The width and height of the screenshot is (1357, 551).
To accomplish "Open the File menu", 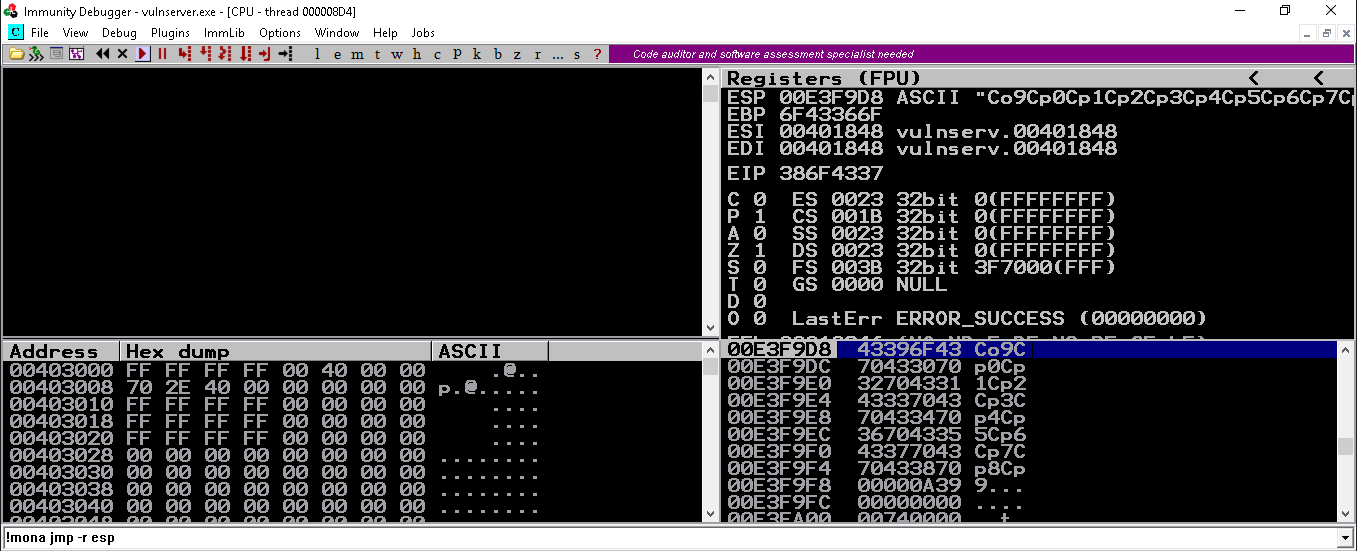I will (x=40, y=33).
